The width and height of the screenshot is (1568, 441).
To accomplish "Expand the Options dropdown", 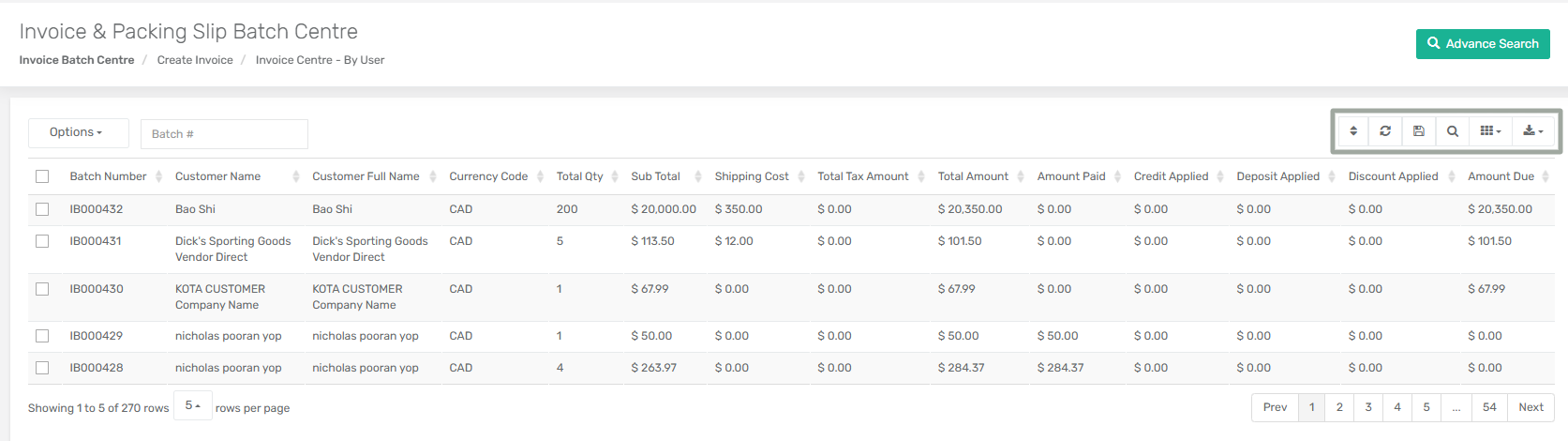I will 76,132.
